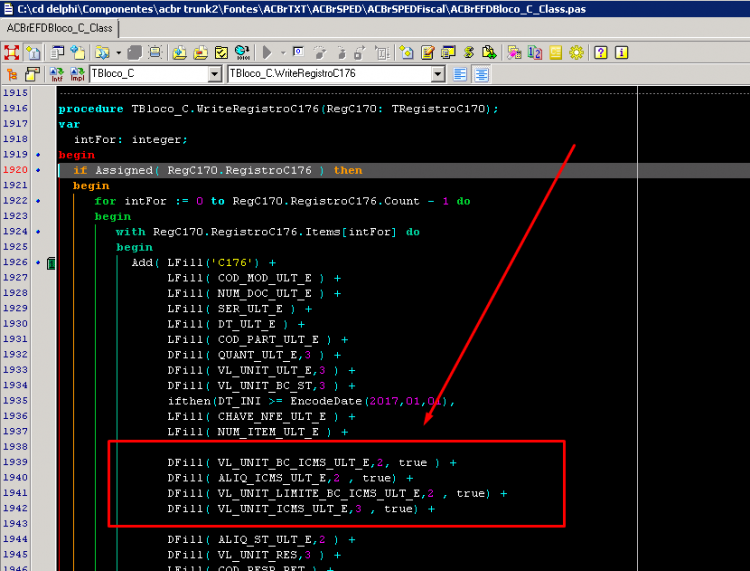The image size is (750, 571).
Task: Open the yellow gear options icon
Action: pos(576,53)
